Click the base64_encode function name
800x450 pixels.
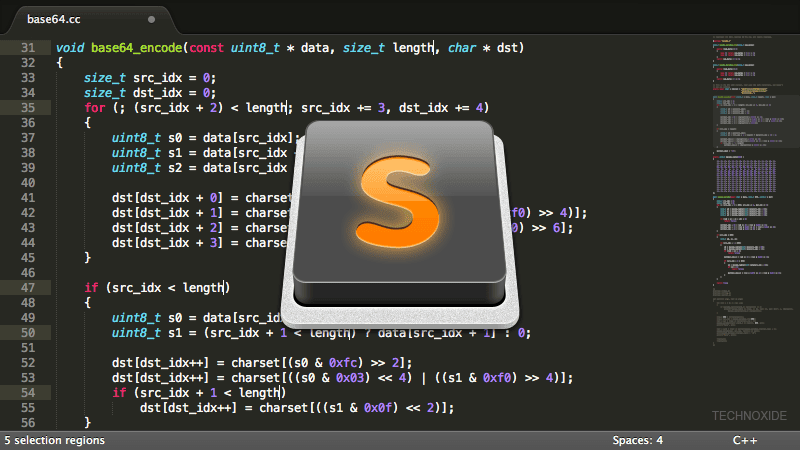click(x=137, y=48)
